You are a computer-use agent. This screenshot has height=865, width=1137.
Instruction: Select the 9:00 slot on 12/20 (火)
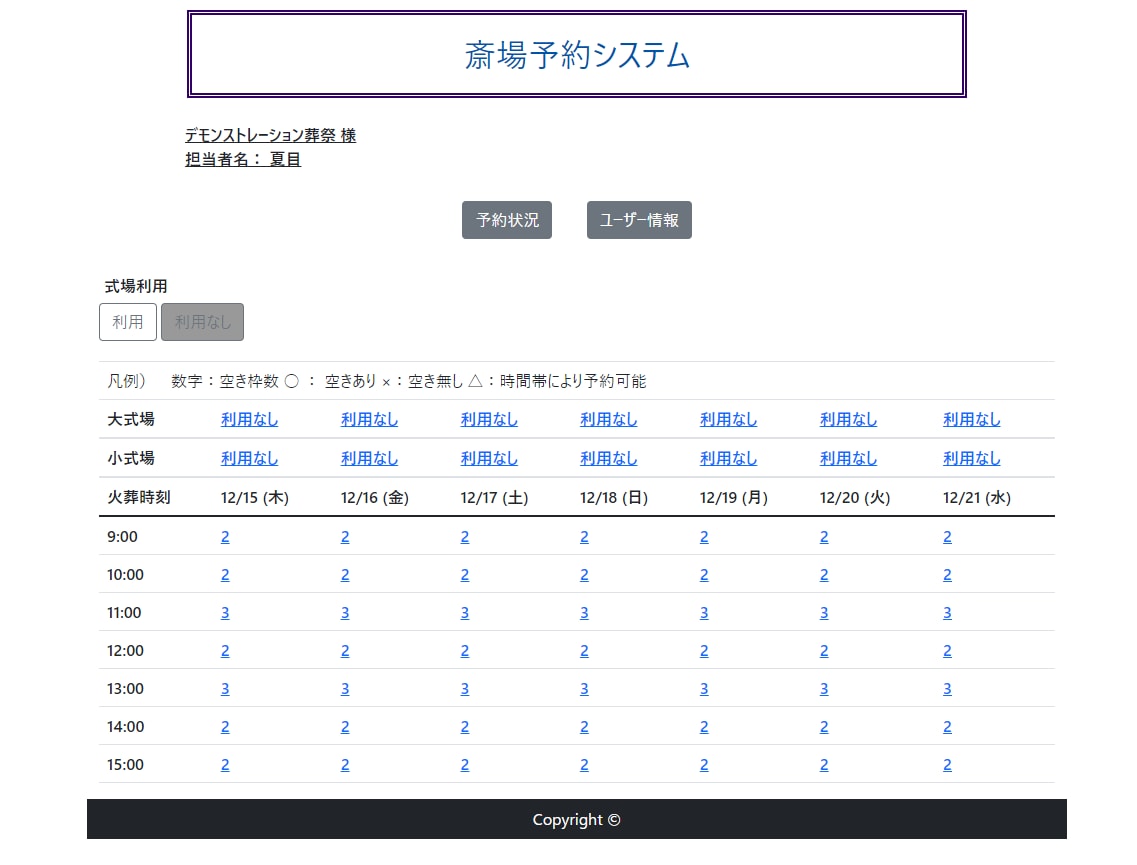tap(824, 537)
